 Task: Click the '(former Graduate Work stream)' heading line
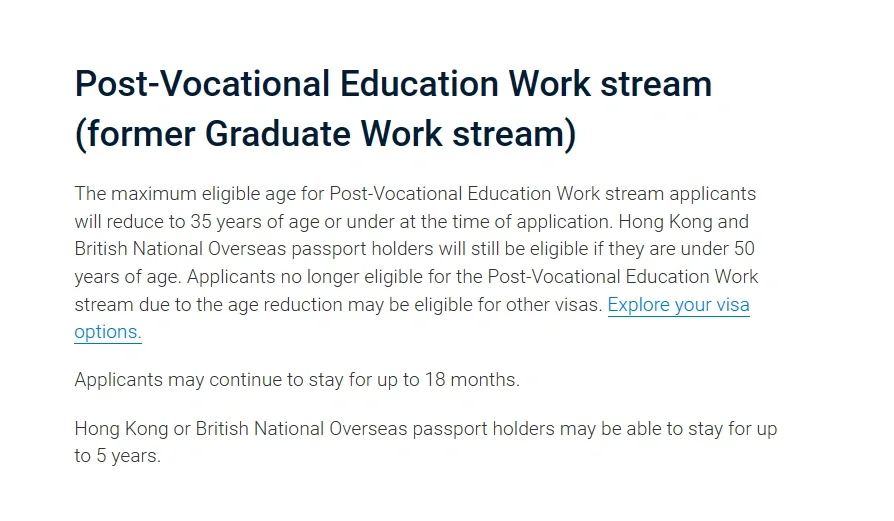click(326, 134)
